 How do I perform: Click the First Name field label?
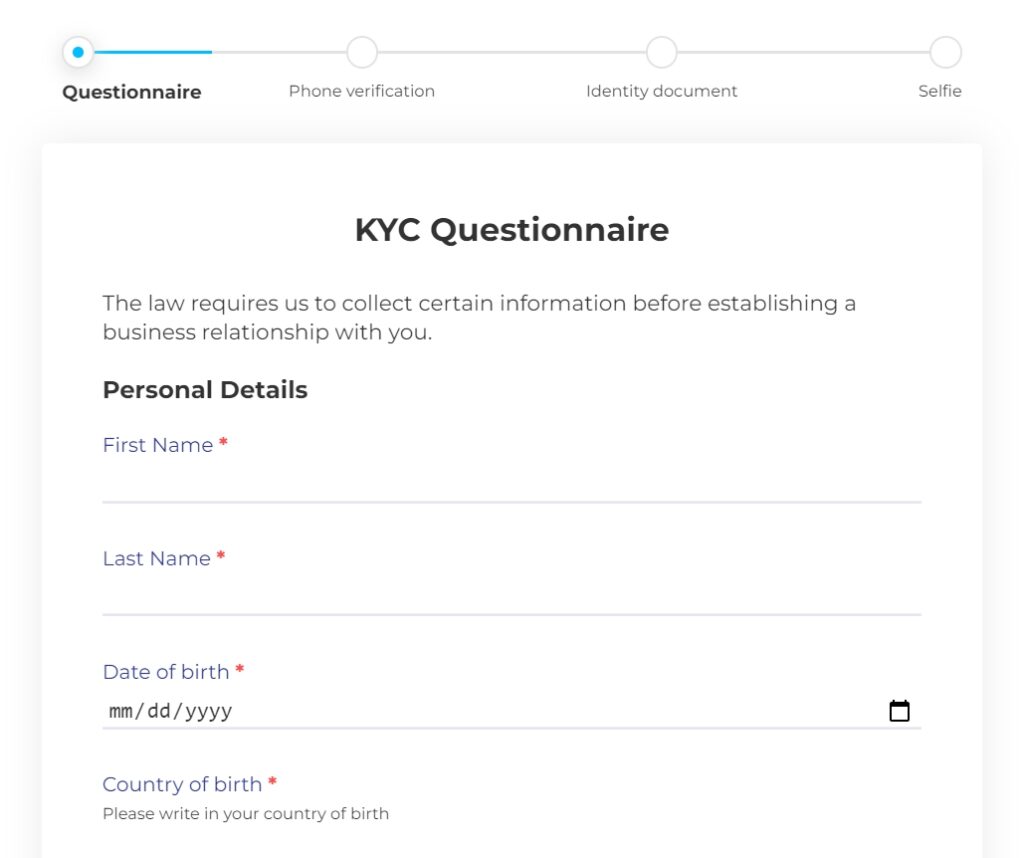point(158,445)
